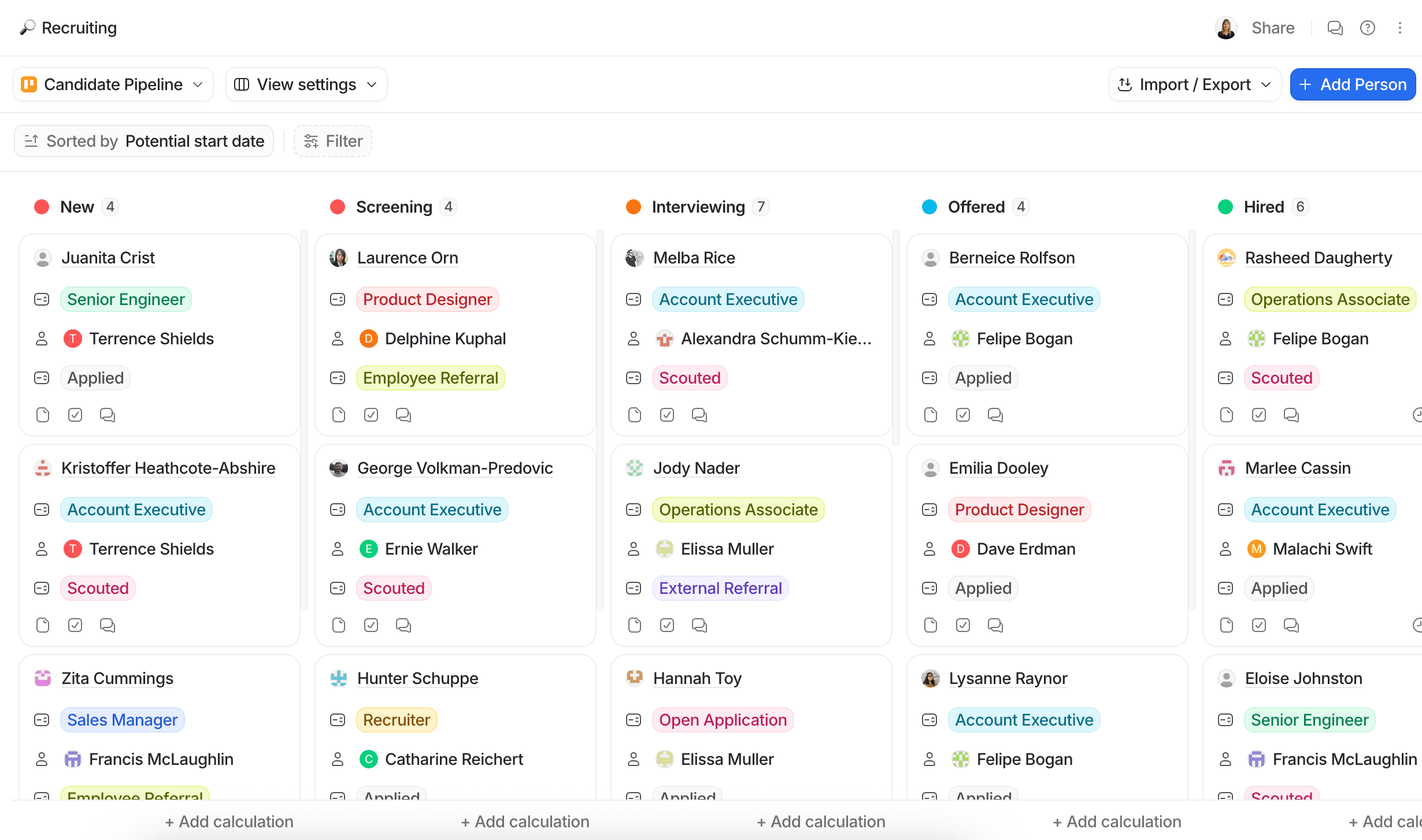Click the task checkbox on Emilia Dooley's card
Screen dimensions: 1422x840
point(962,625)
